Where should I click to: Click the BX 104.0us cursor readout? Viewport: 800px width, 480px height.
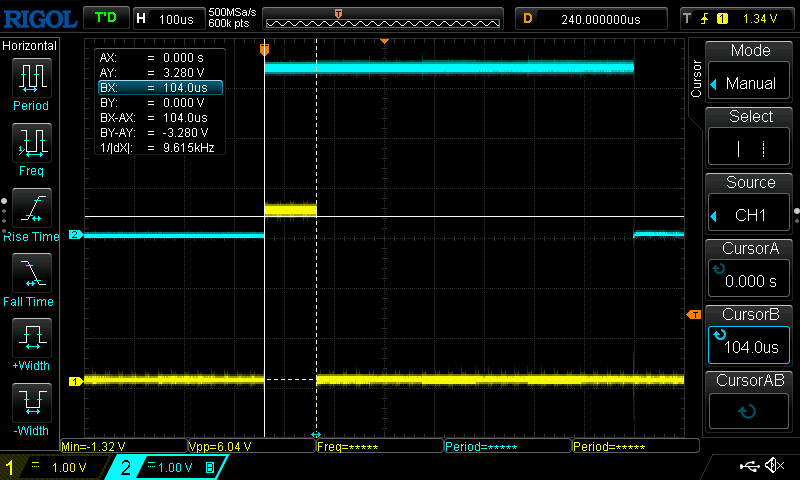coord(159,88)
